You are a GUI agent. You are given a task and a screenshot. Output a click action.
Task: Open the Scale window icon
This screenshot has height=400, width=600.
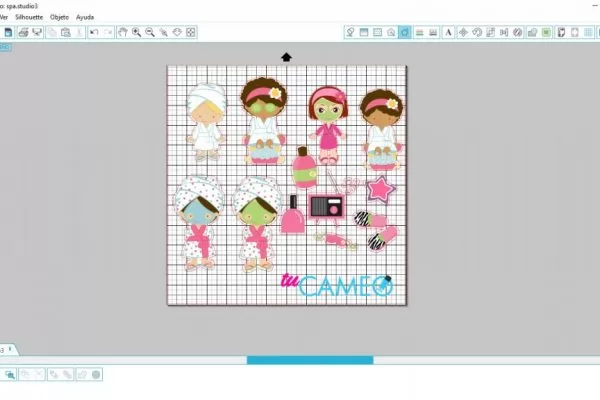pos(490,33)
